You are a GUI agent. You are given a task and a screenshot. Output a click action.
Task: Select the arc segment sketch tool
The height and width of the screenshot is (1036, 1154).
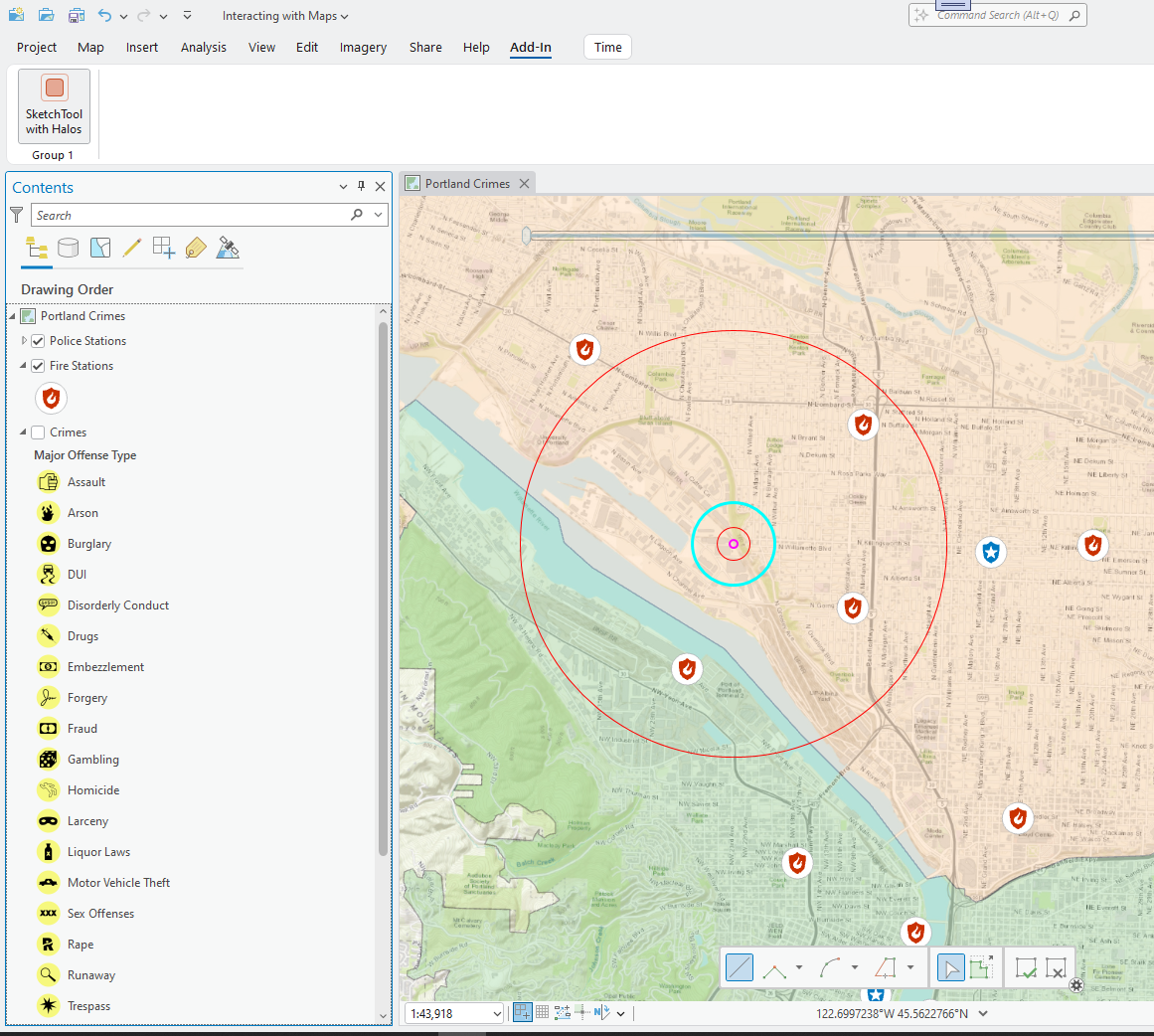click(831, 967)
